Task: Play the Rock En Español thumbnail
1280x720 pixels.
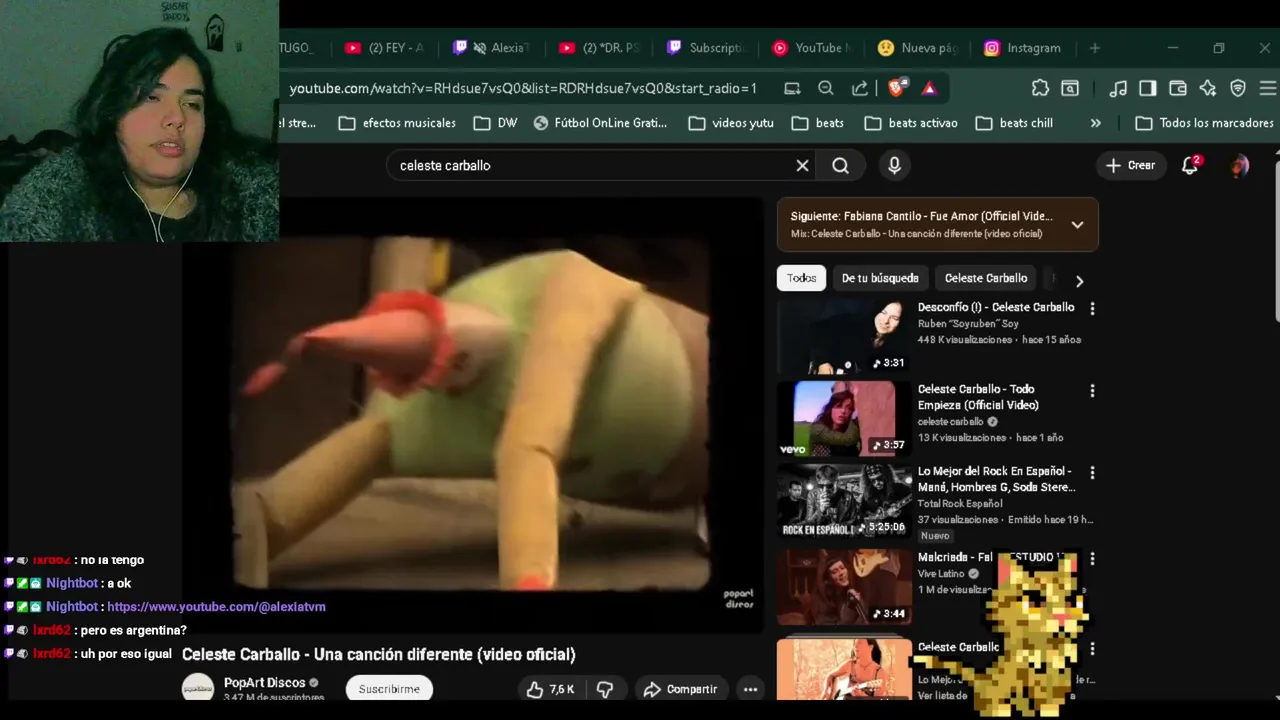Action: [x=844, y=501]
